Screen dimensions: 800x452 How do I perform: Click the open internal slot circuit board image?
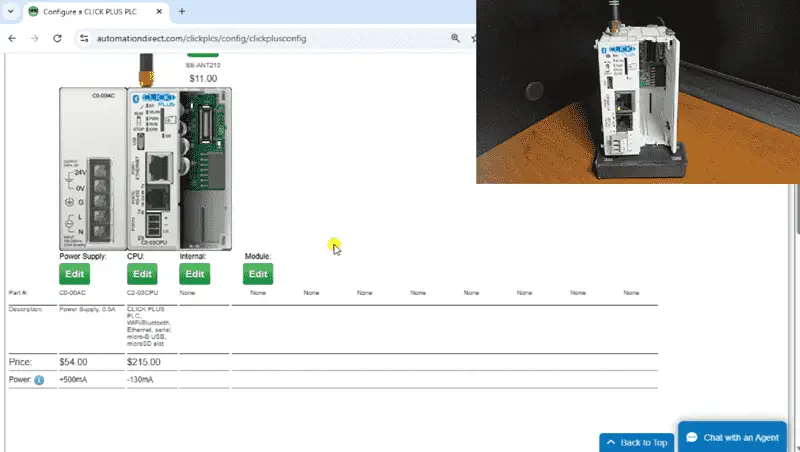point(206,168)
